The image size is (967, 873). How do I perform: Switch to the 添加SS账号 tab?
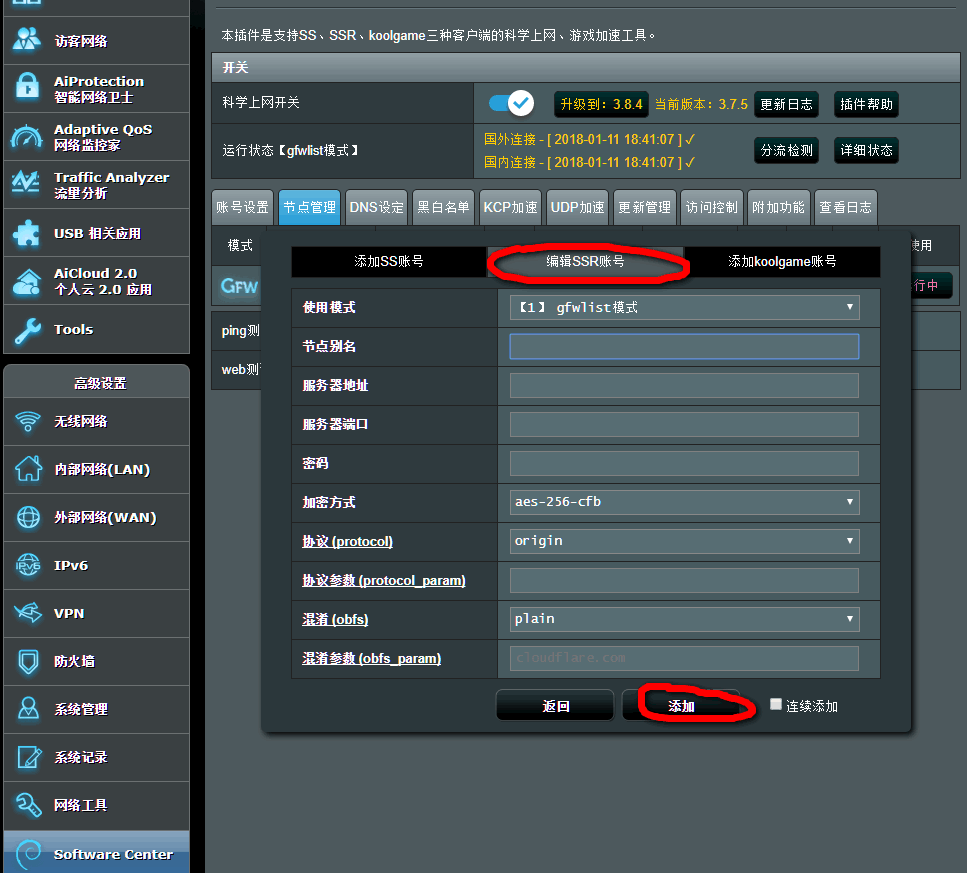(x=389, y=261)
